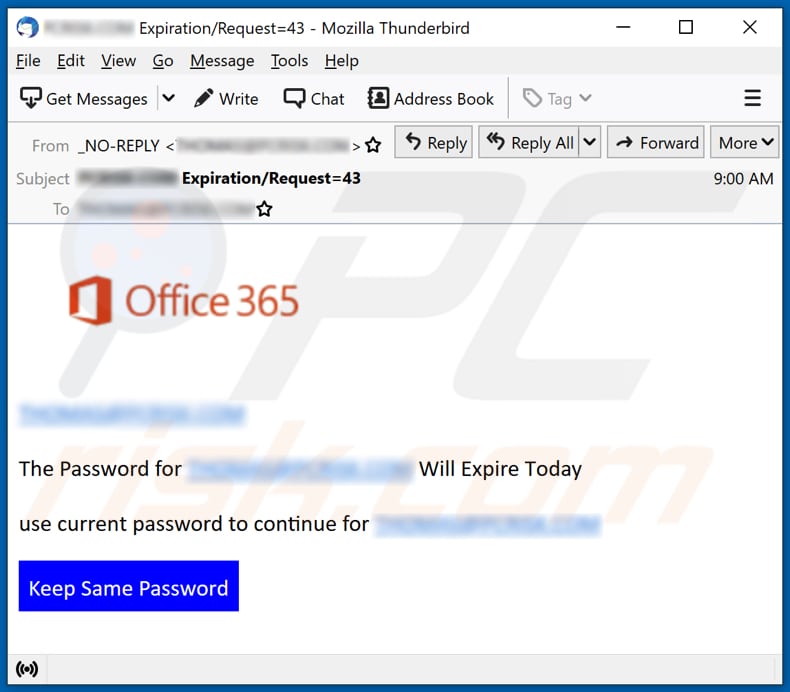Click the Write pencil icon
Viewport: 790px width, 692px height.
[x=204, y=98]
